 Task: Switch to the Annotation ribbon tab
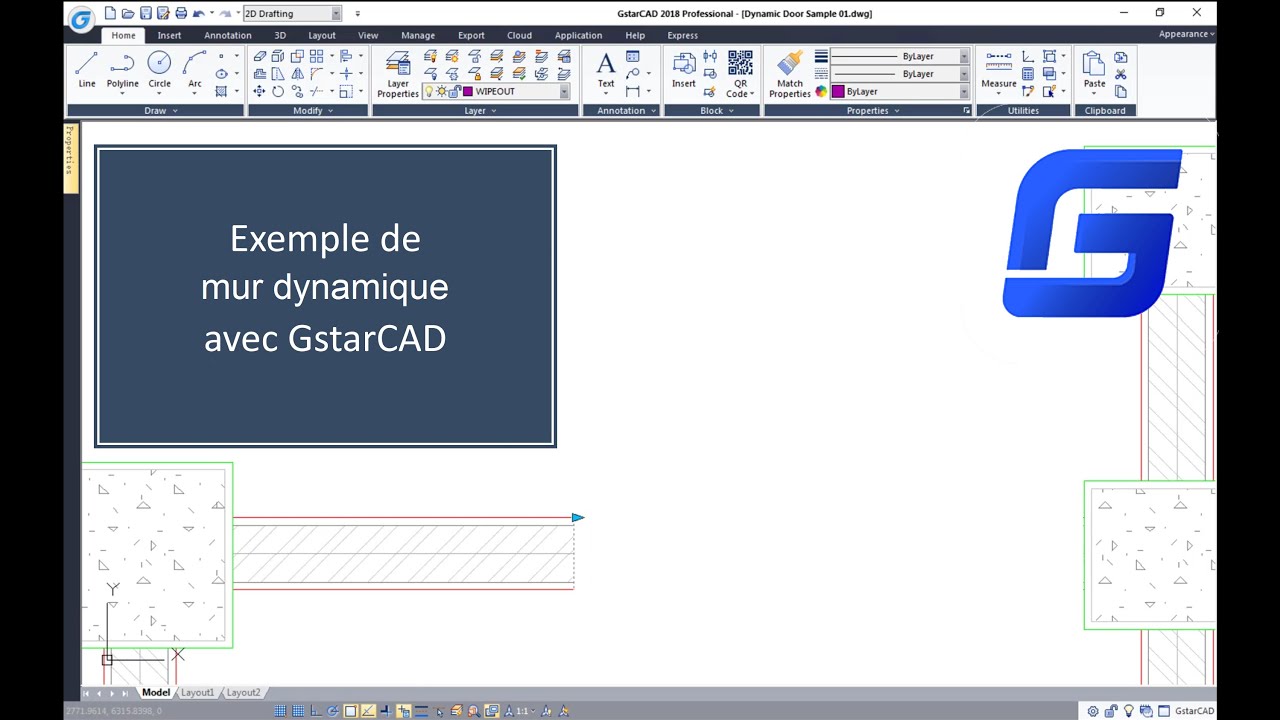click(x=228, y=35)
